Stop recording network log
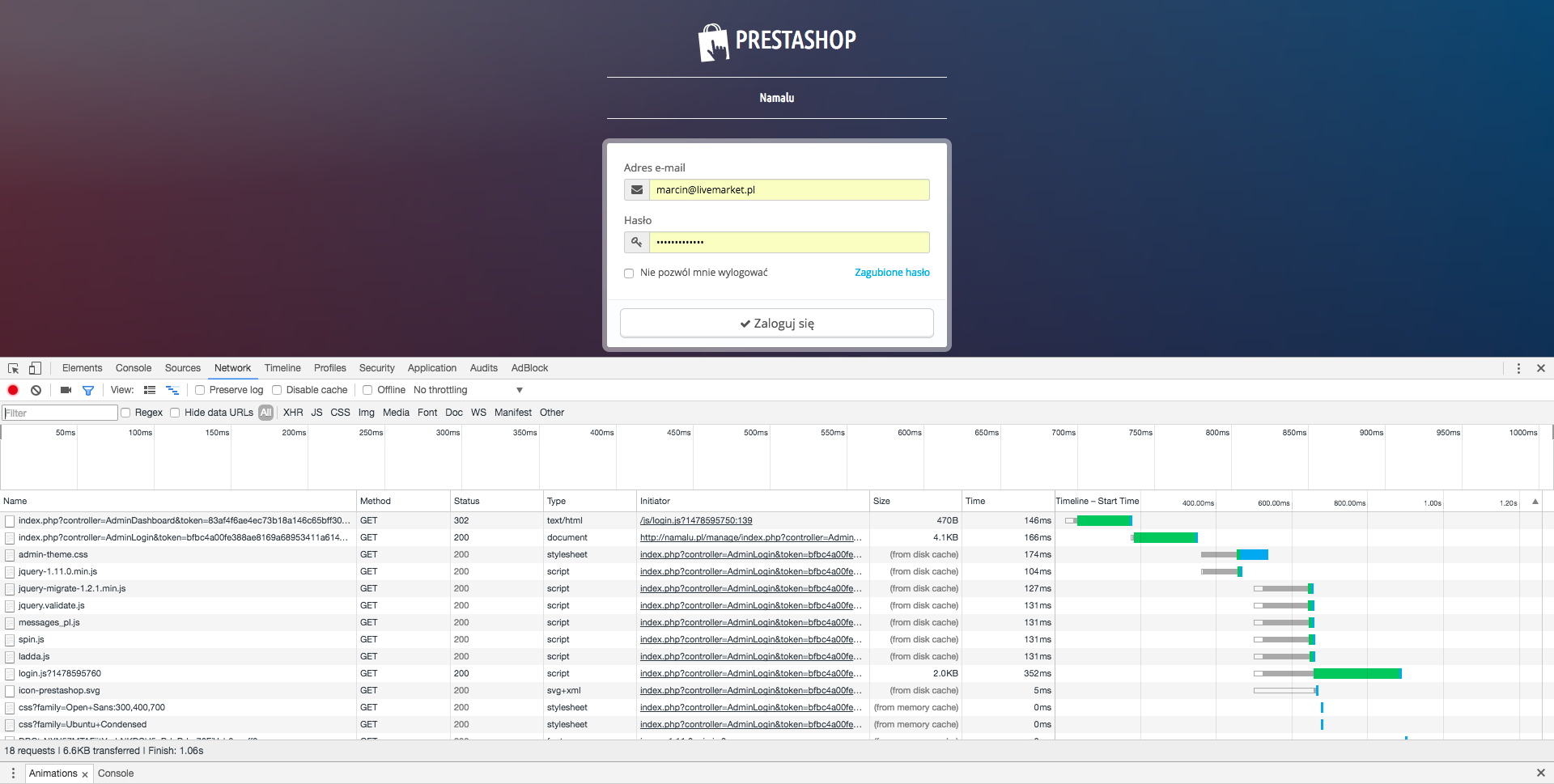 click(x=13, y=390)
